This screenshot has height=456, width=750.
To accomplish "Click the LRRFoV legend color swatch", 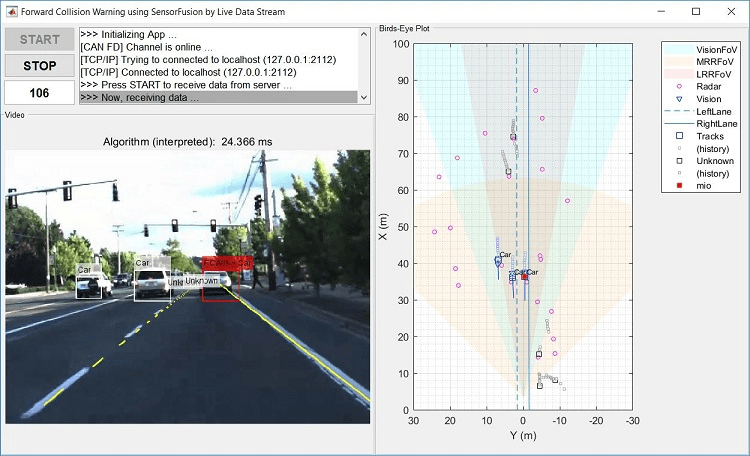I will [x=679, y=74].
